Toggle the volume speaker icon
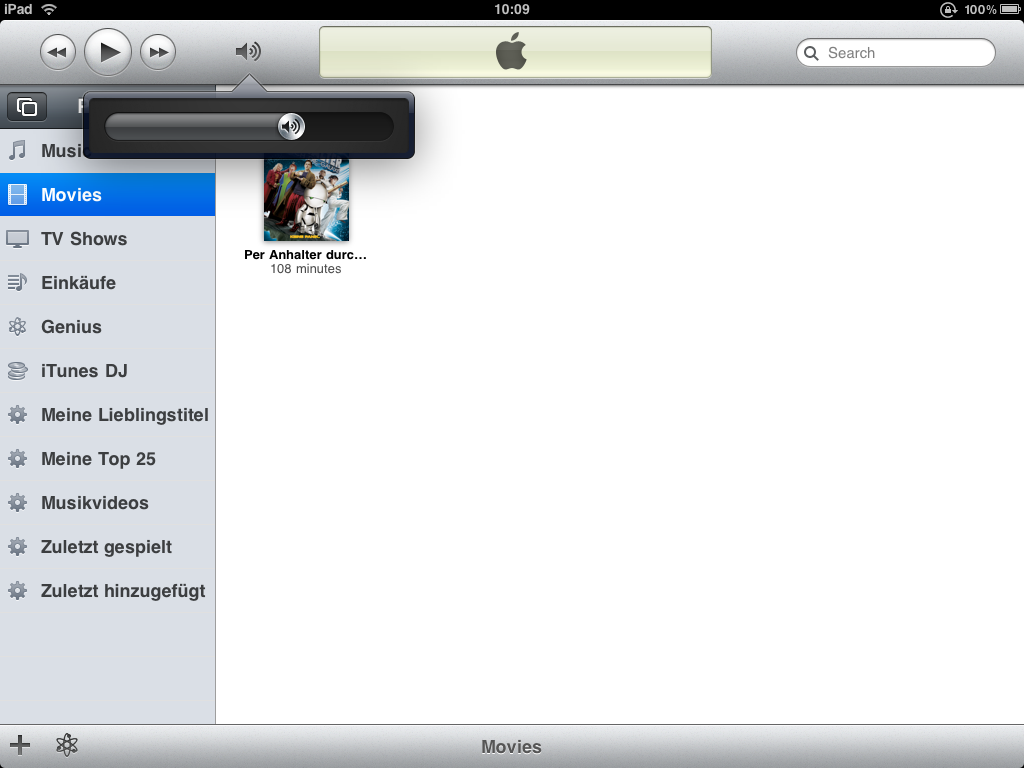Viewport: 1024px width, 768px height. pyautogui.click(x=248, y=52)
